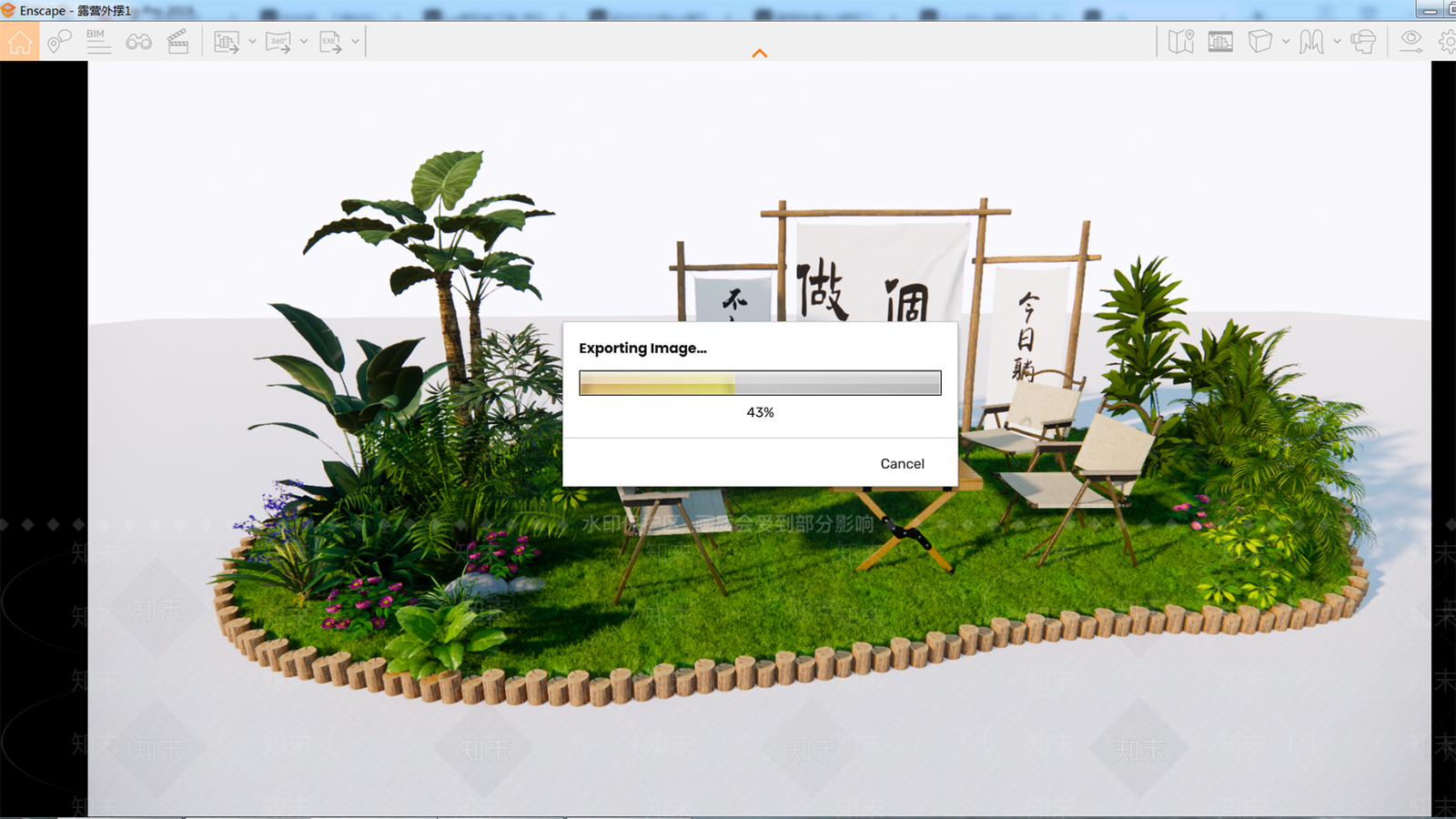This screenshot has width=1456, height=819.
Task: Toggle Safe Frame building-image icon
Action: (x=1220, y=41)
